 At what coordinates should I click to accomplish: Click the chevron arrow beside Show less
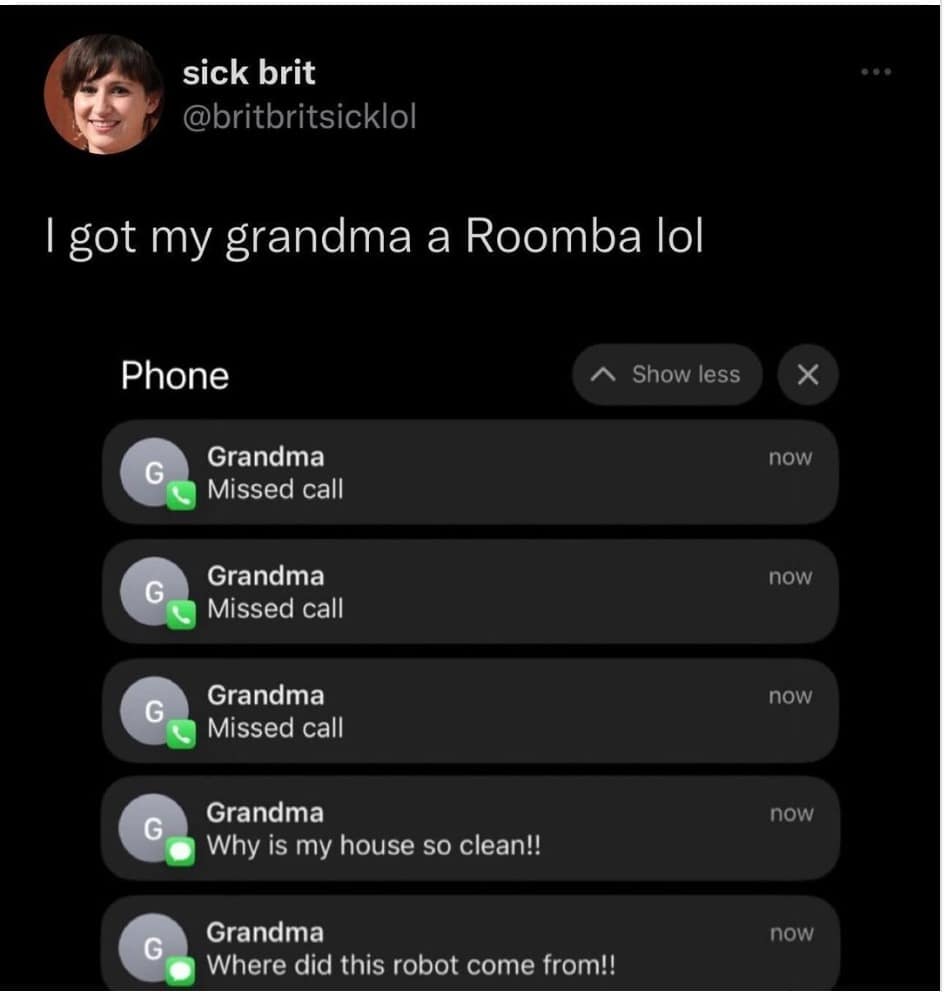[602, 375]
